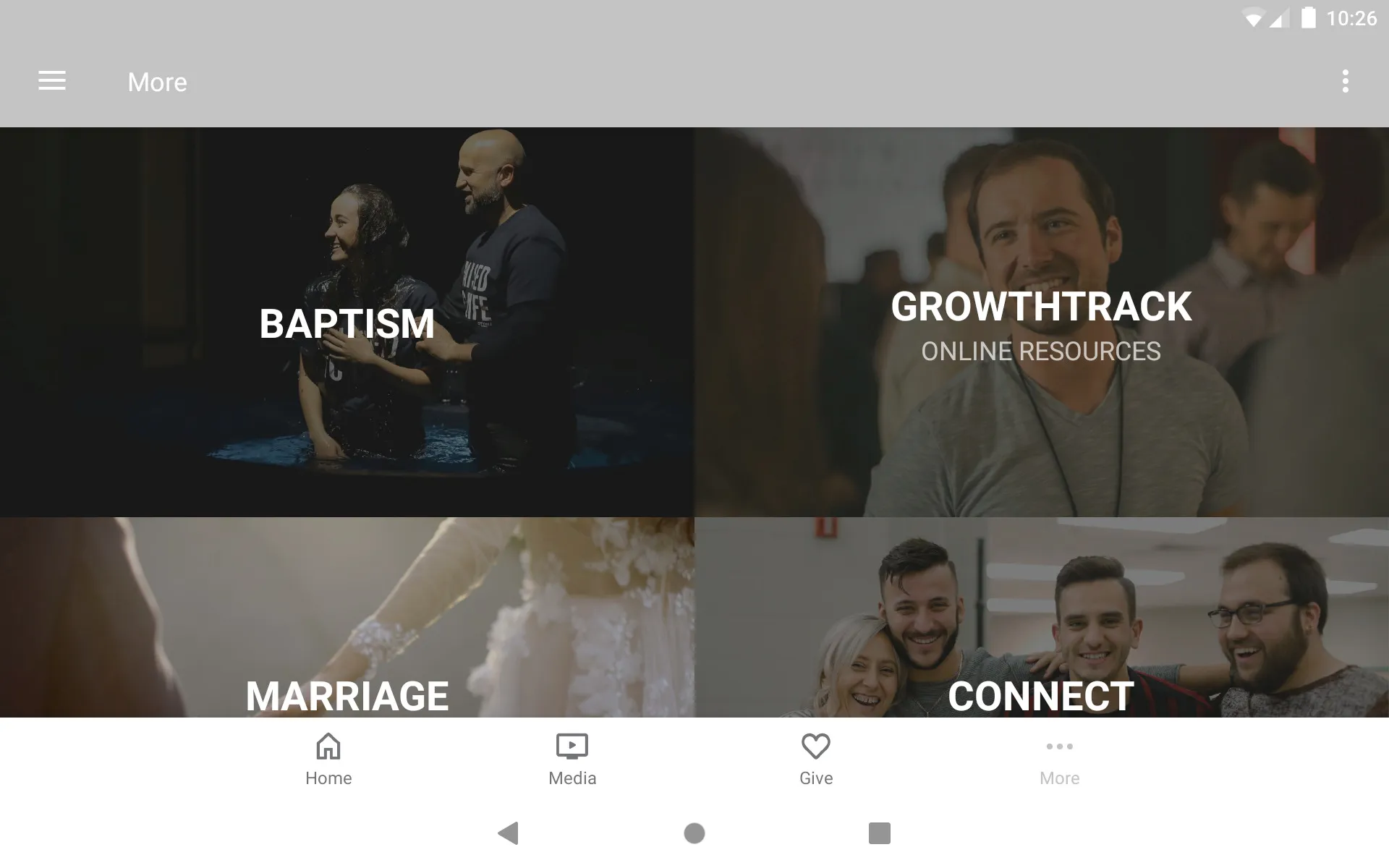Enable the More options overlay
Viewport: 1389px width, 868px height.
coord(1346,82)
